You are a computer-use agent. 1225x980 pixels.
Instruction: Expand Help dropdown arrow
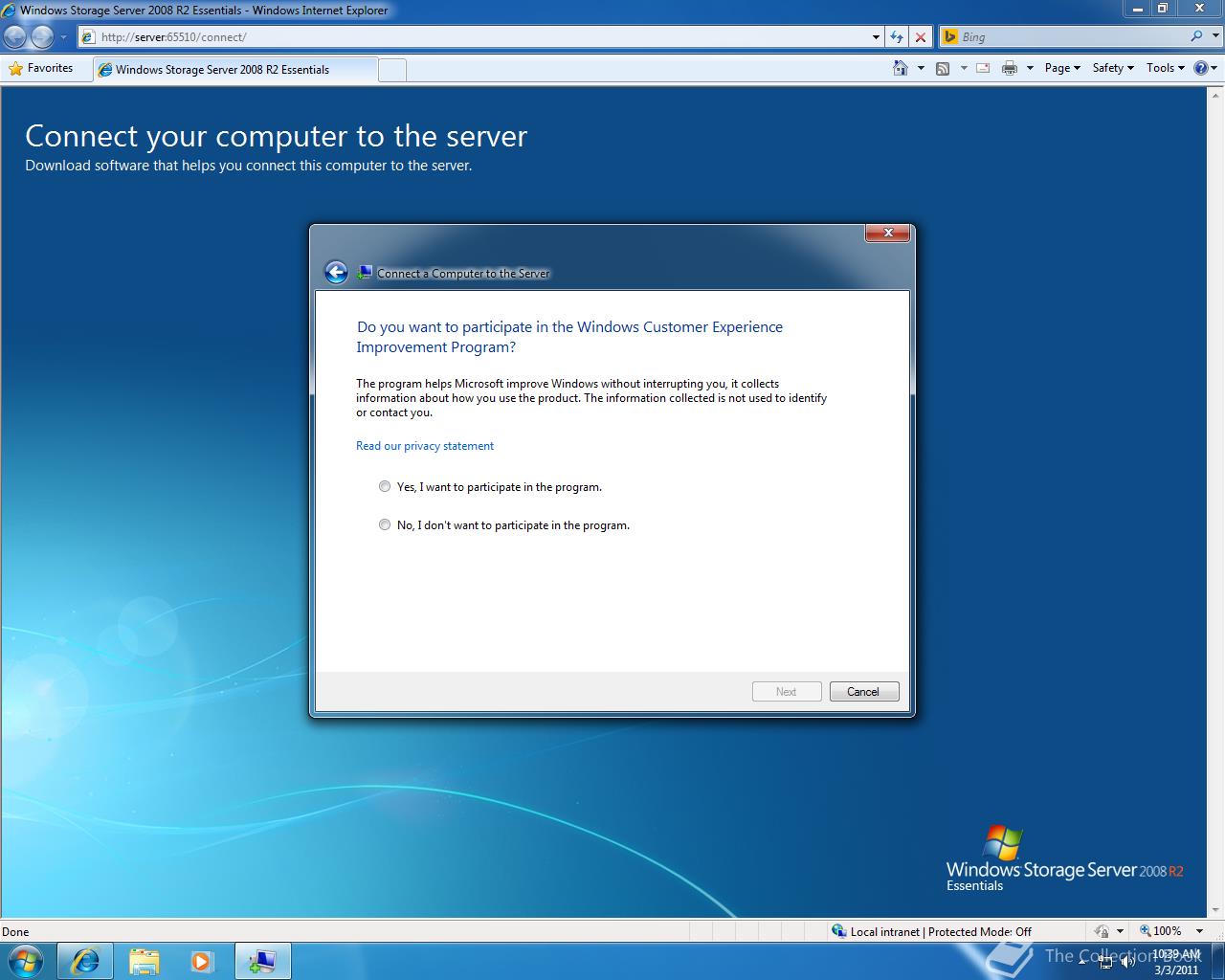[1214, 68]
